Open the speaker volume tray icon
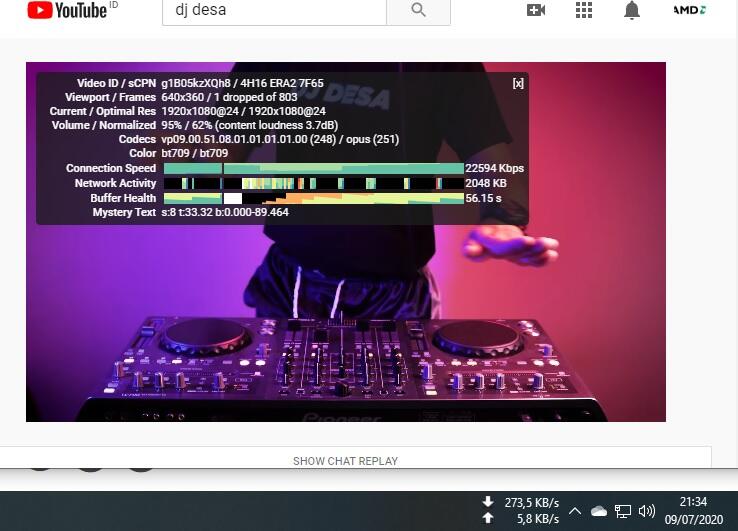This screenshot has width=738, height=531. click(x=647, y=511)
